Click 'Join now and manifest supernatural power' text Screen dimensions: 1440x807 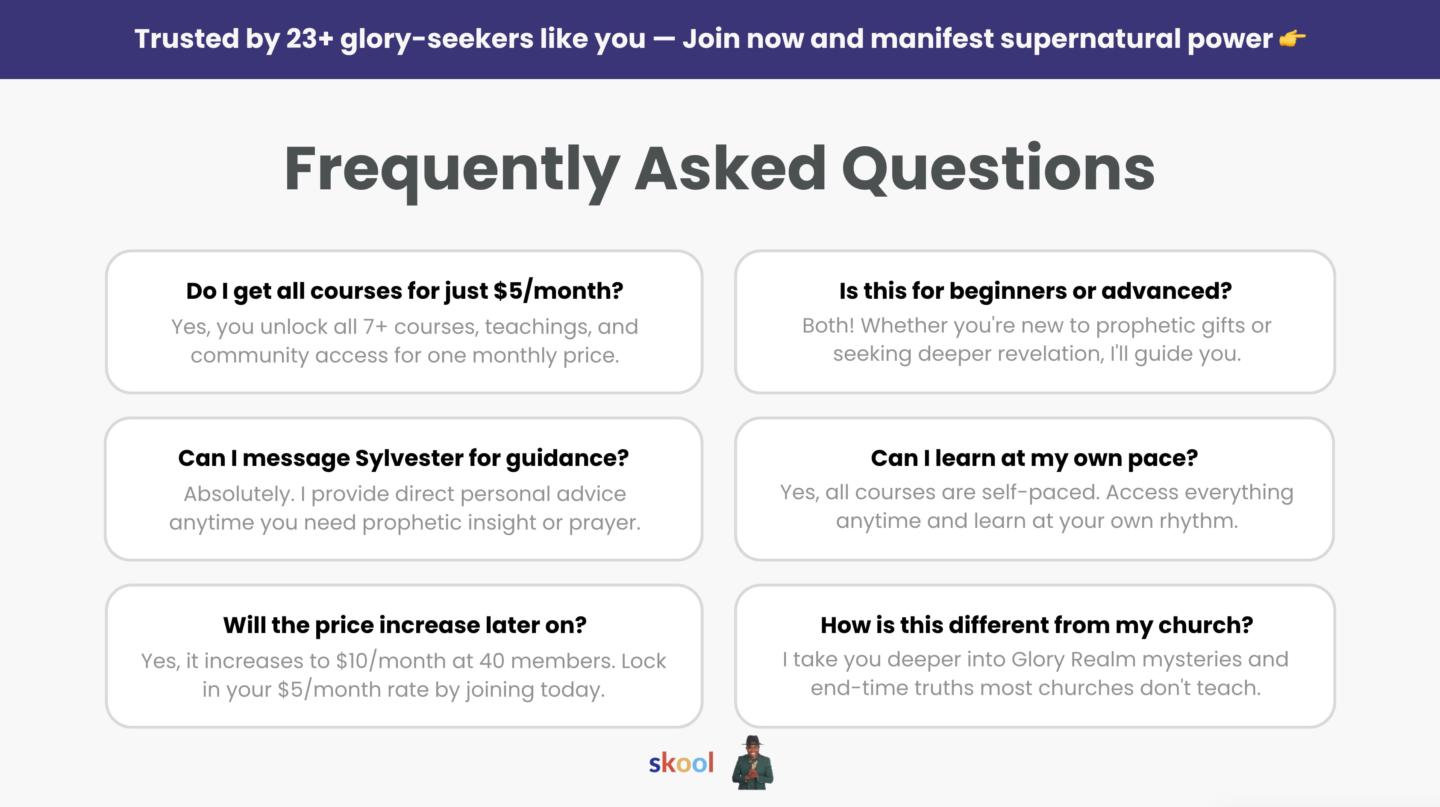(977, 39)
